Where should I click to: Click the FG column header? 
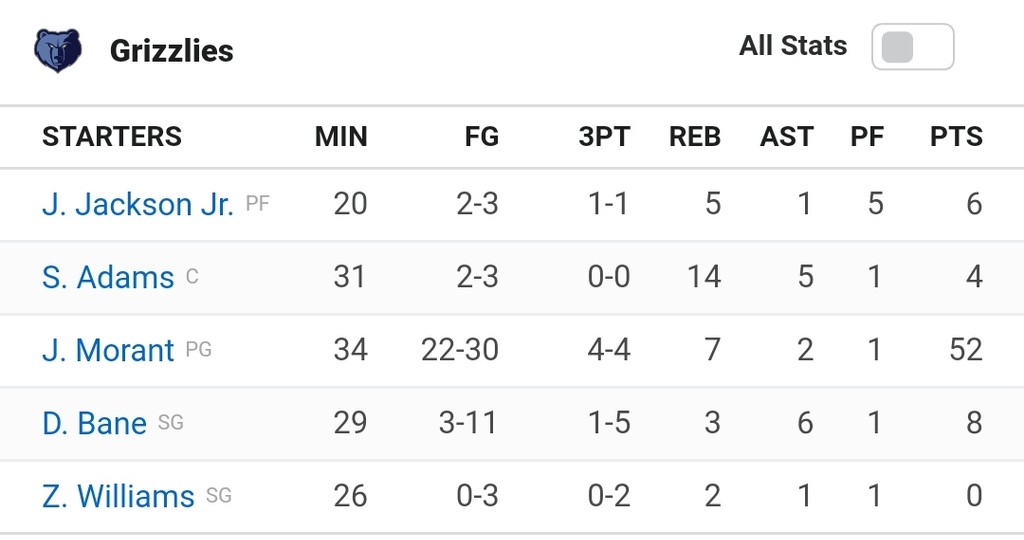click(x=481, y=136)
